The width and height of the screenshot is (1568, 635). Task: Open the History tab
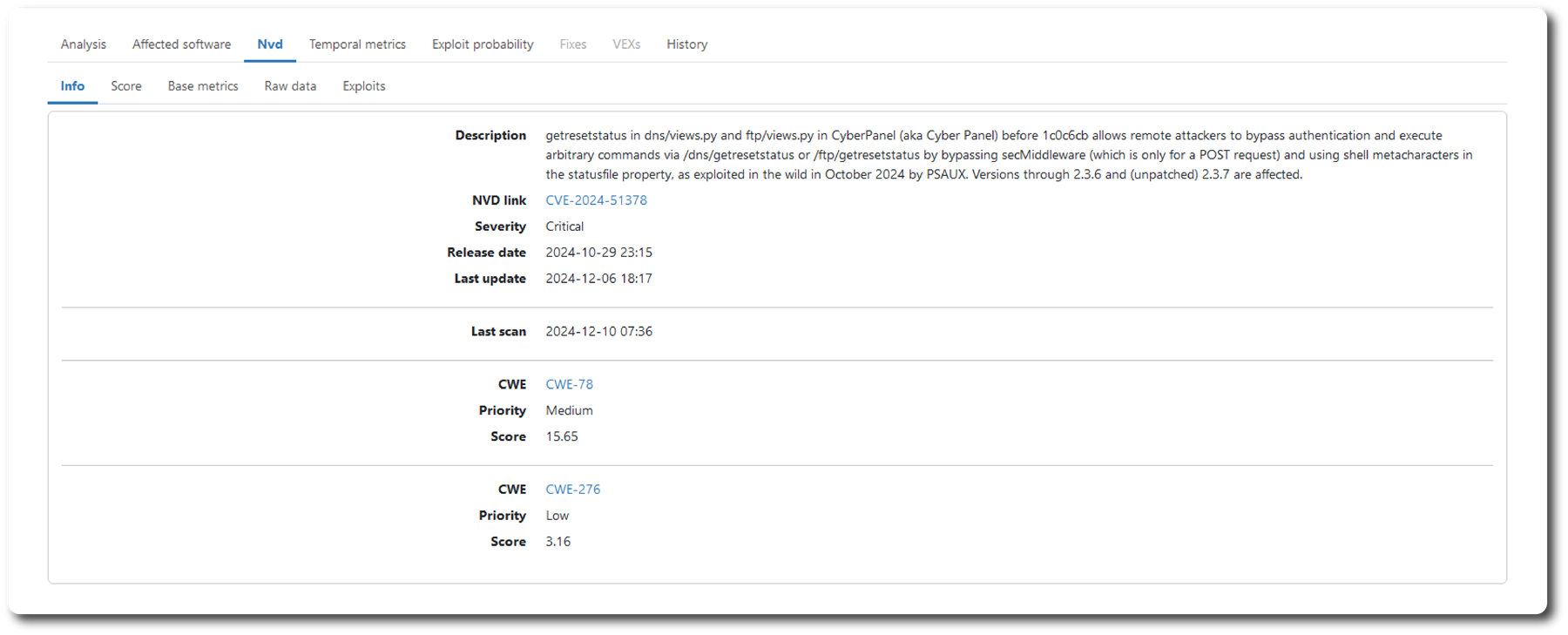pos(686,44)
